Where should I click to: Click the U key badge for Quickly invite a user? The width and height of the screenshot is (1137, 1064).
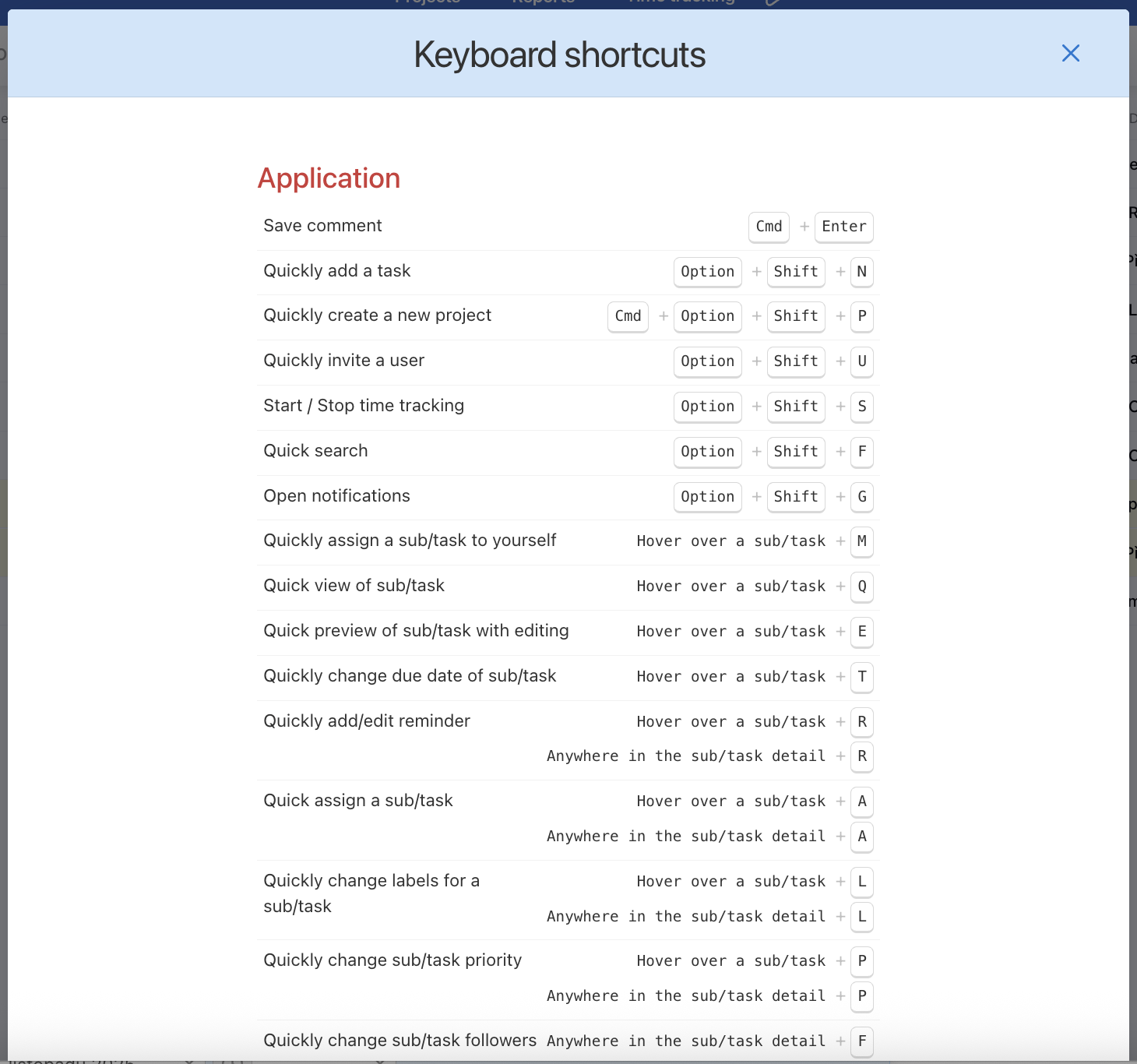point(861,361)
